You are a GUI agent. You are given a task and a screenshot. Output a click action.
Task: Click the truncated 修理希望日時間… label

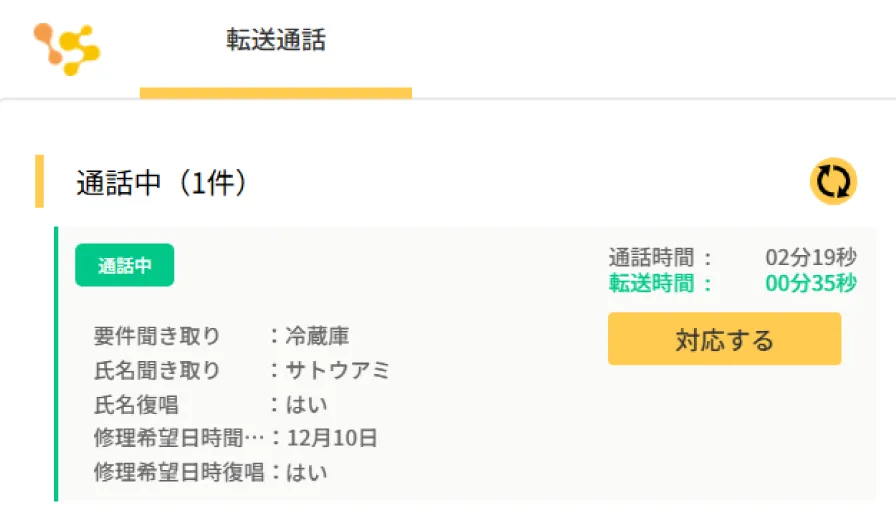coord(178,438)
